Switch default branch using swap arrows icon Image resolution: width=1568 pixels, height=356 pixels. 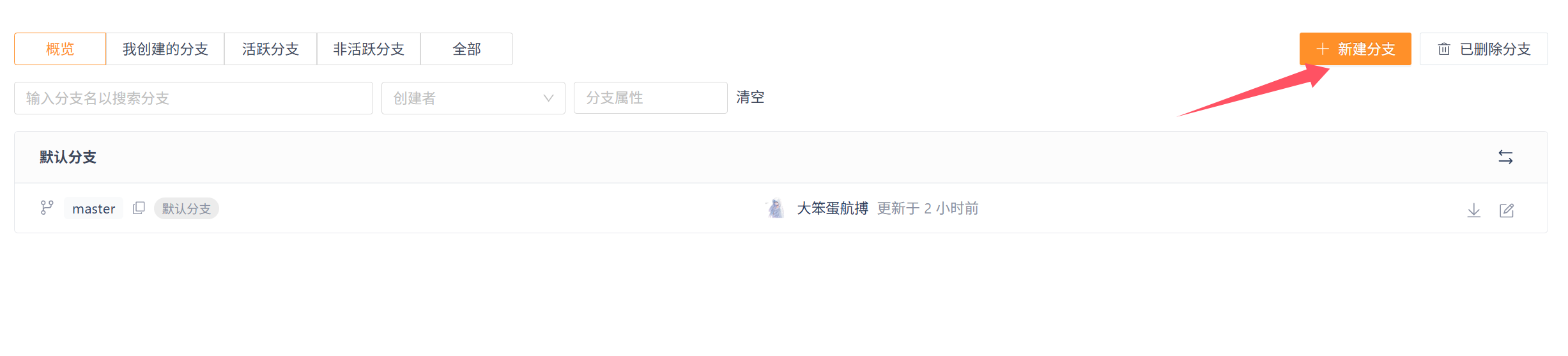coord(1505,157)
